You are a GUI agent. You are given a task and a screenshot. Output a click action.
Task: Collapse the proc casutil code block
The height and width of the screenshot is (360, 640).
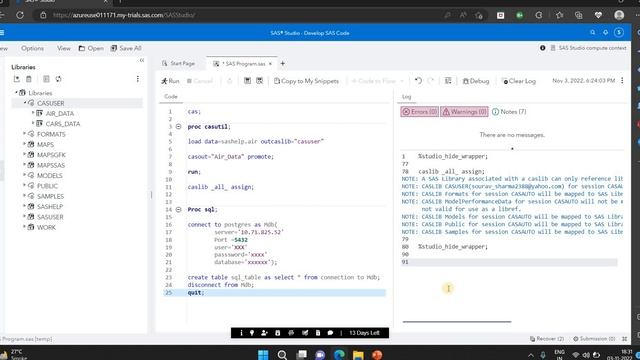178,127
